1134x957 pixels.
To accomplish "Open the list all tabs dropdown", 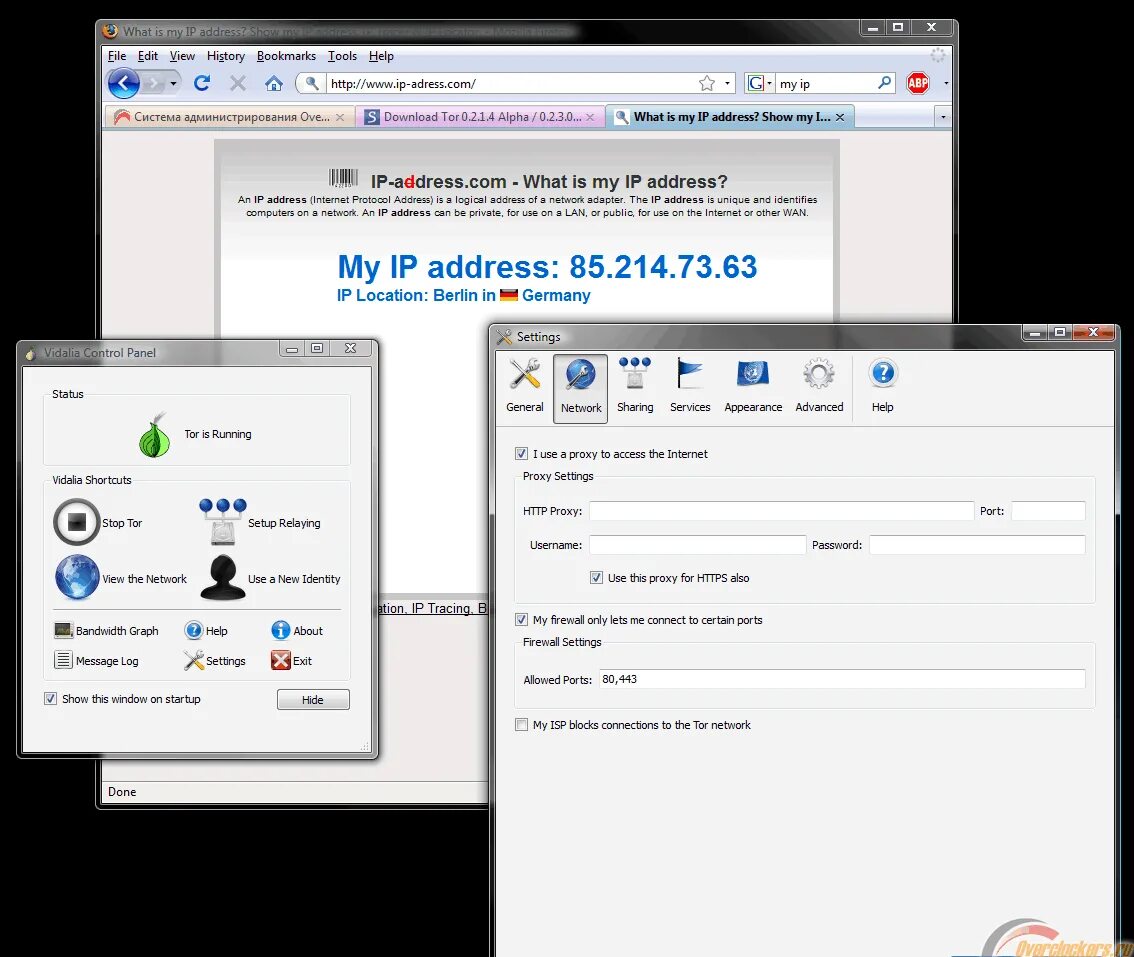I will pos(942,116).
